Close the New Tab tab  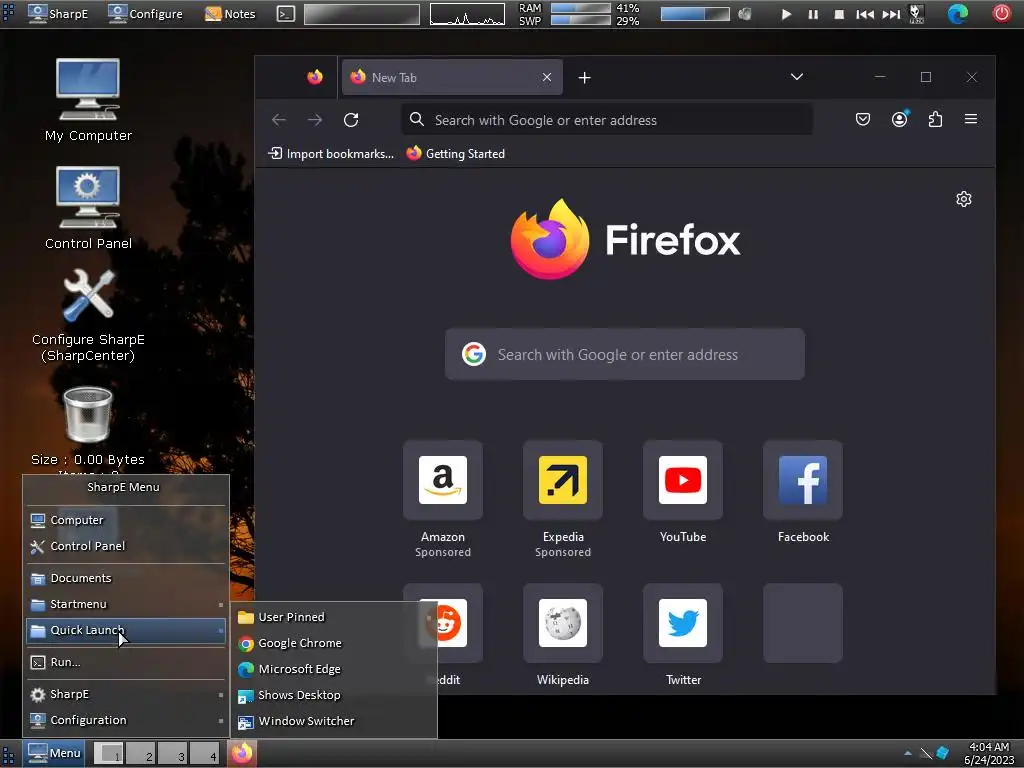547,77
